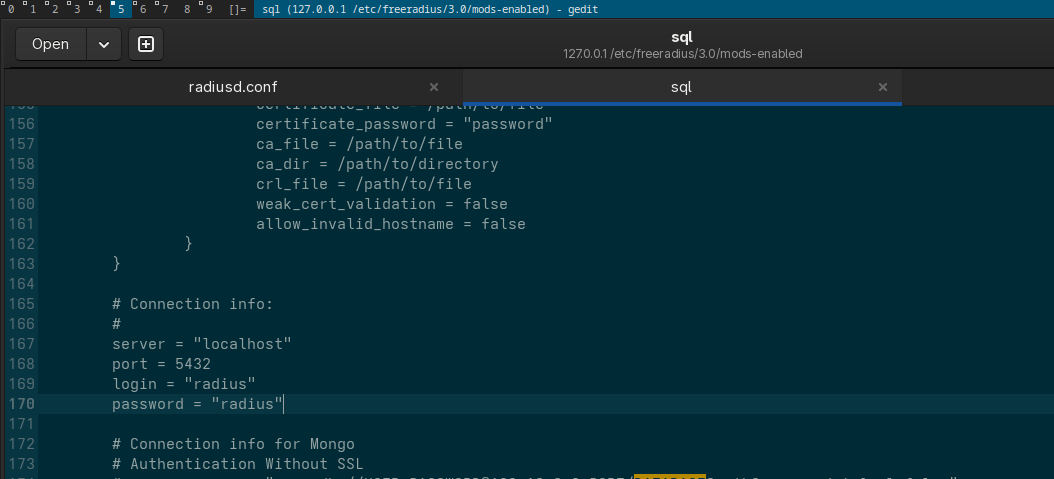Click the highlighted text on the last line
The height and width of the screenshot is (479, 1054).
point(669,476)
